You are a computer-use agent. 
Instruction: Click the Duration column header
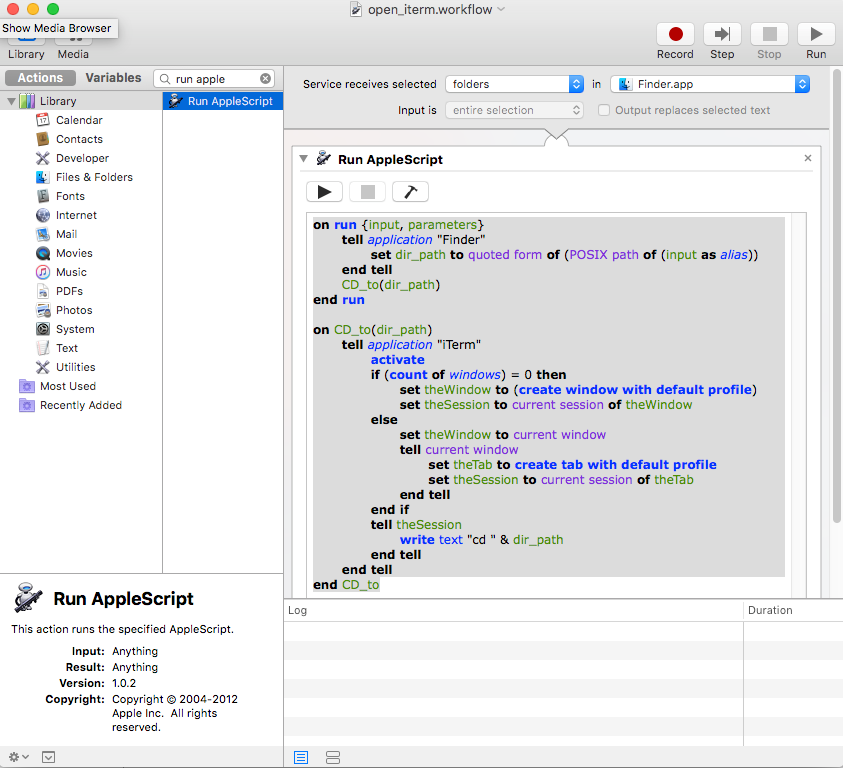click(794, 610)
